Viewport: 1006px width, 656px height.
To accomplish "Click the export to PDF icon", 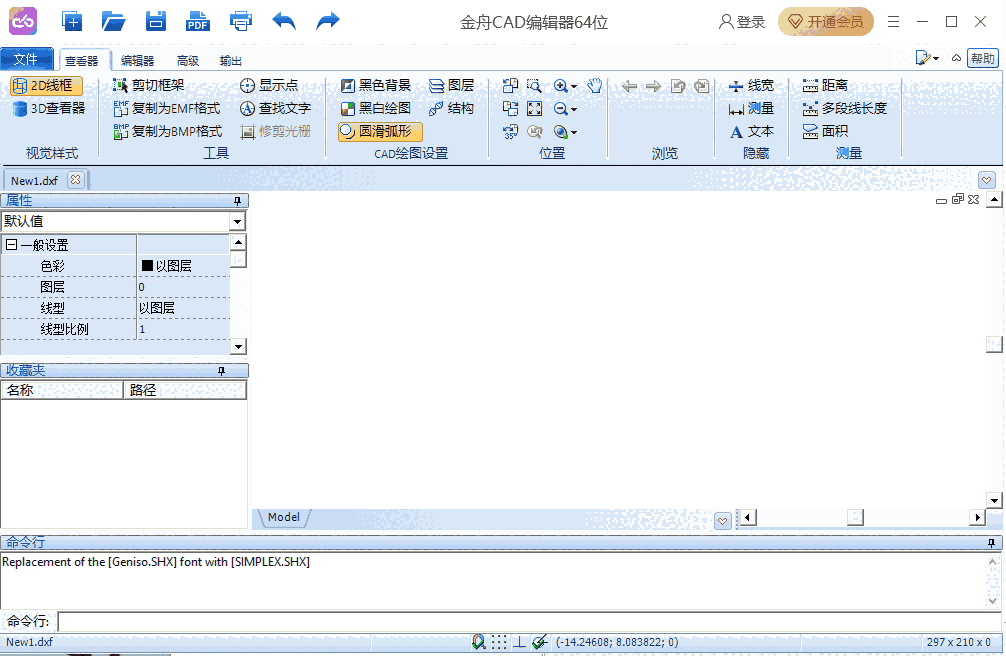I will tap(198, 21).
